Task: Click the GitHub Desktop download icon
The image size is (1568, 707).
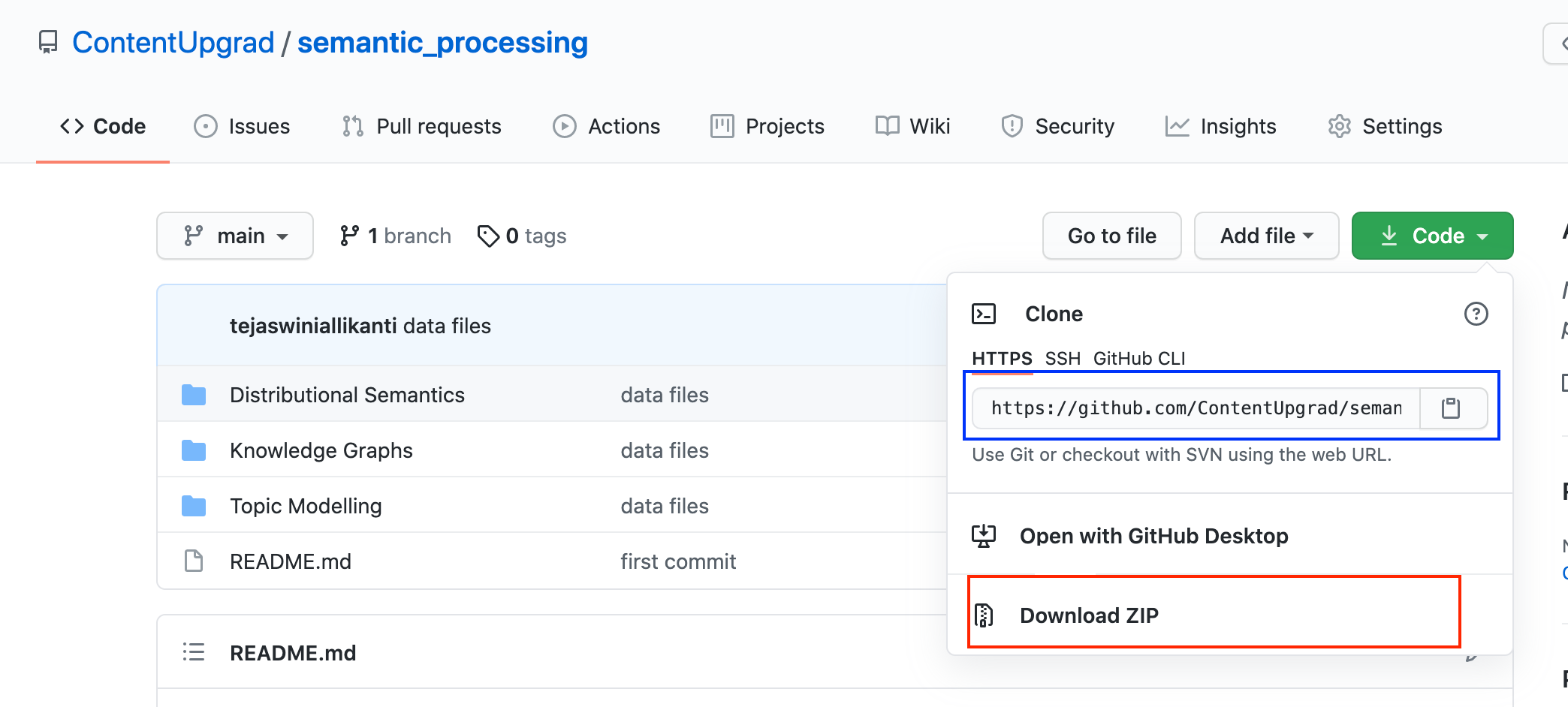Action: [984, 536]
